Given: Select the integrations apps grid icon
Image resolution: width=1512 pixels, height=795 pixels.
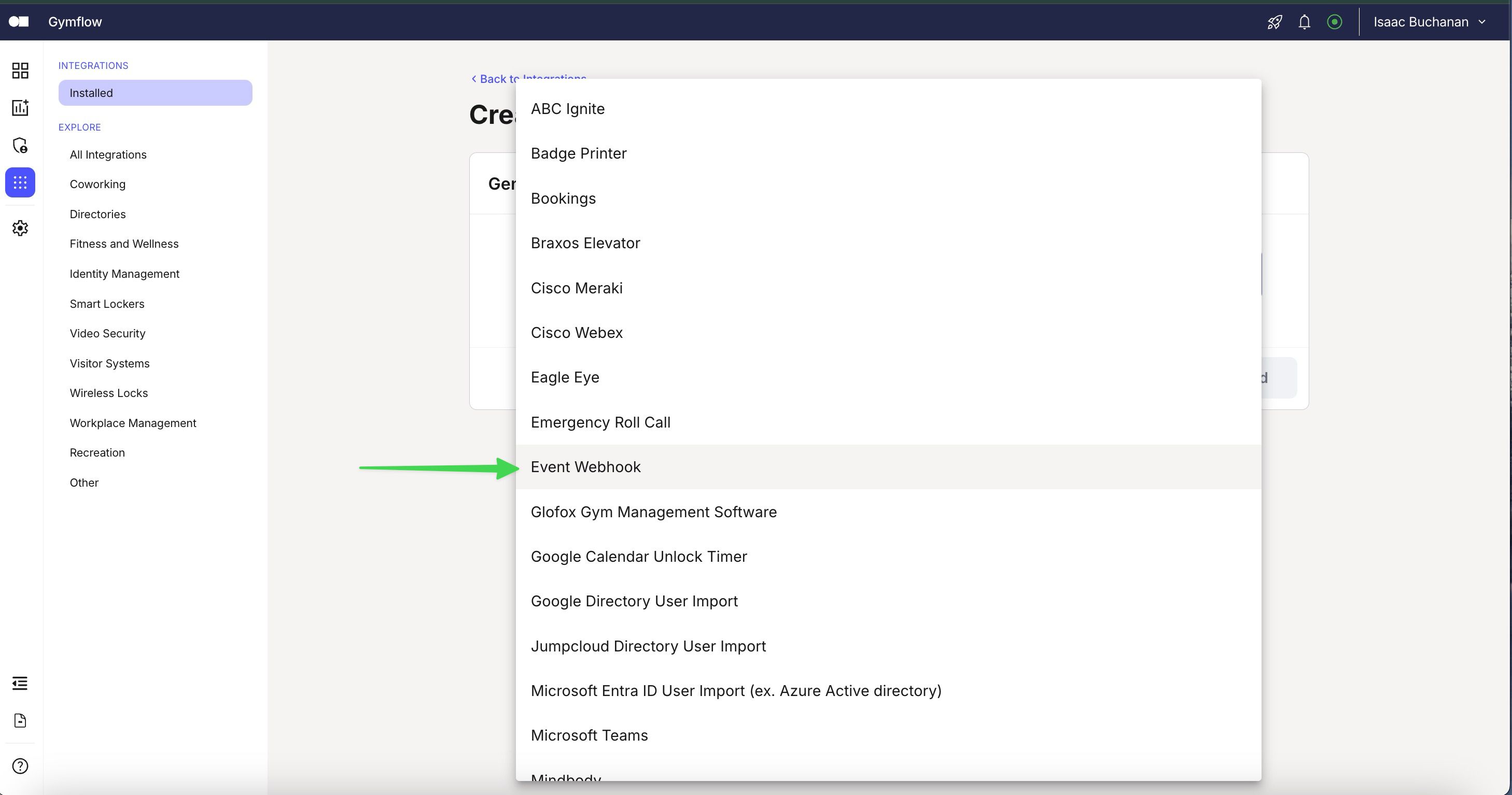Looking at the screenshot, I should coord(20,182).
